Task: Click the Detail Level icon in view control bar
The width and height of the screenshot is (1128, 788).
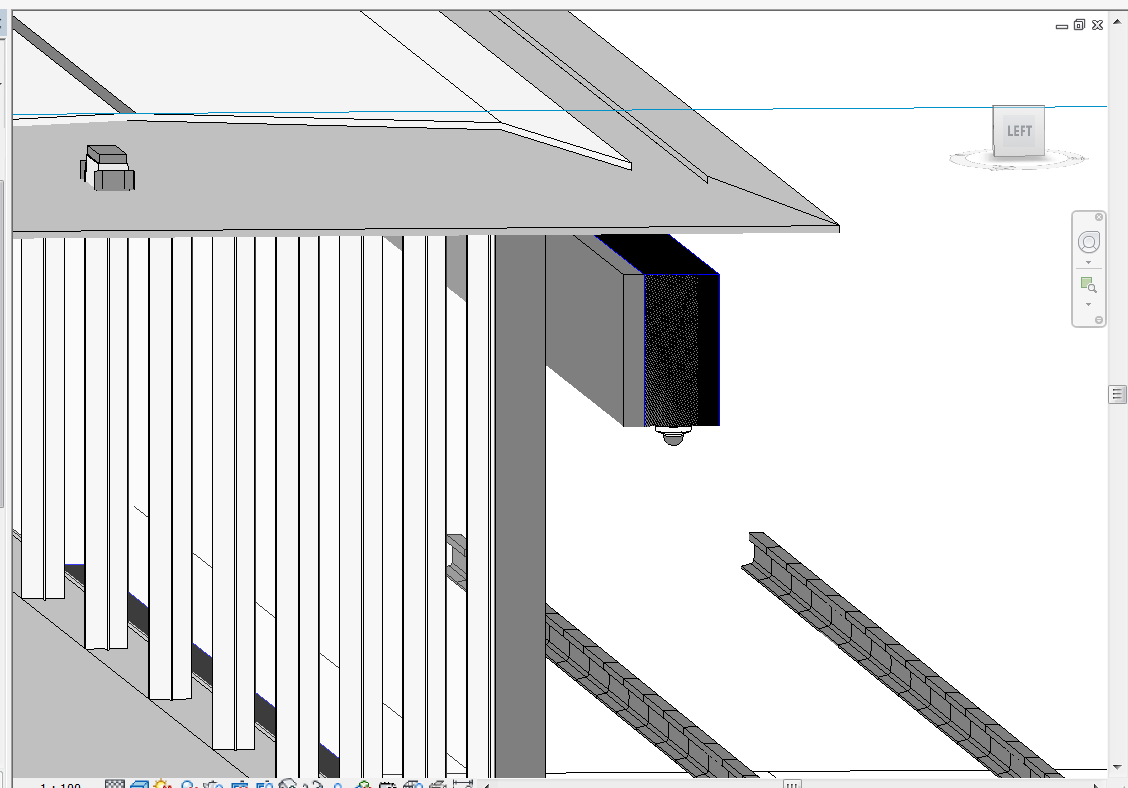Action: click(x=115, y=786)
